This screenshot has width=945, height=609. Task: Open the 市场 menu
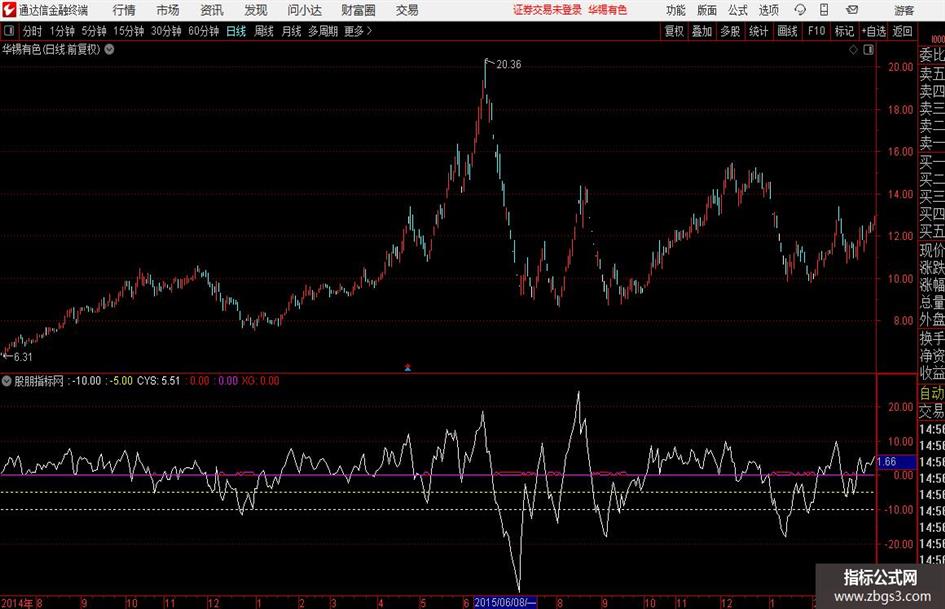(x=168, y=10)
